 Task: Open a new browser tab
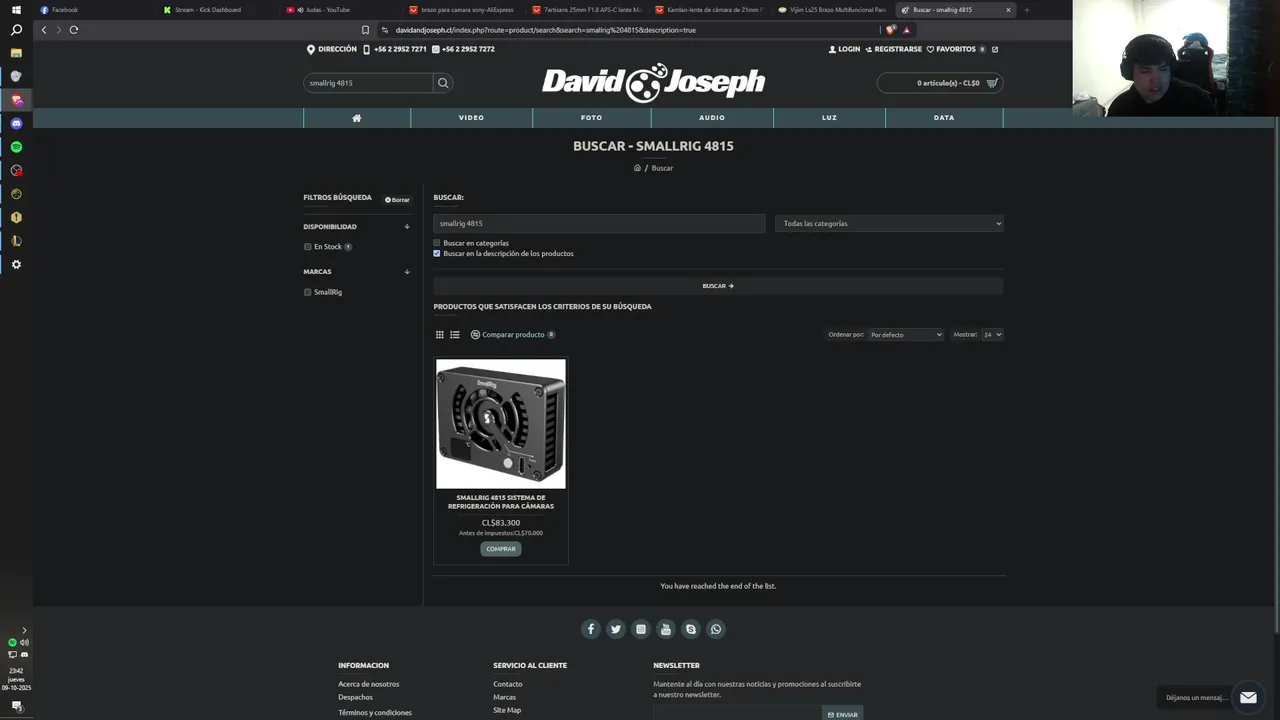1026,10
